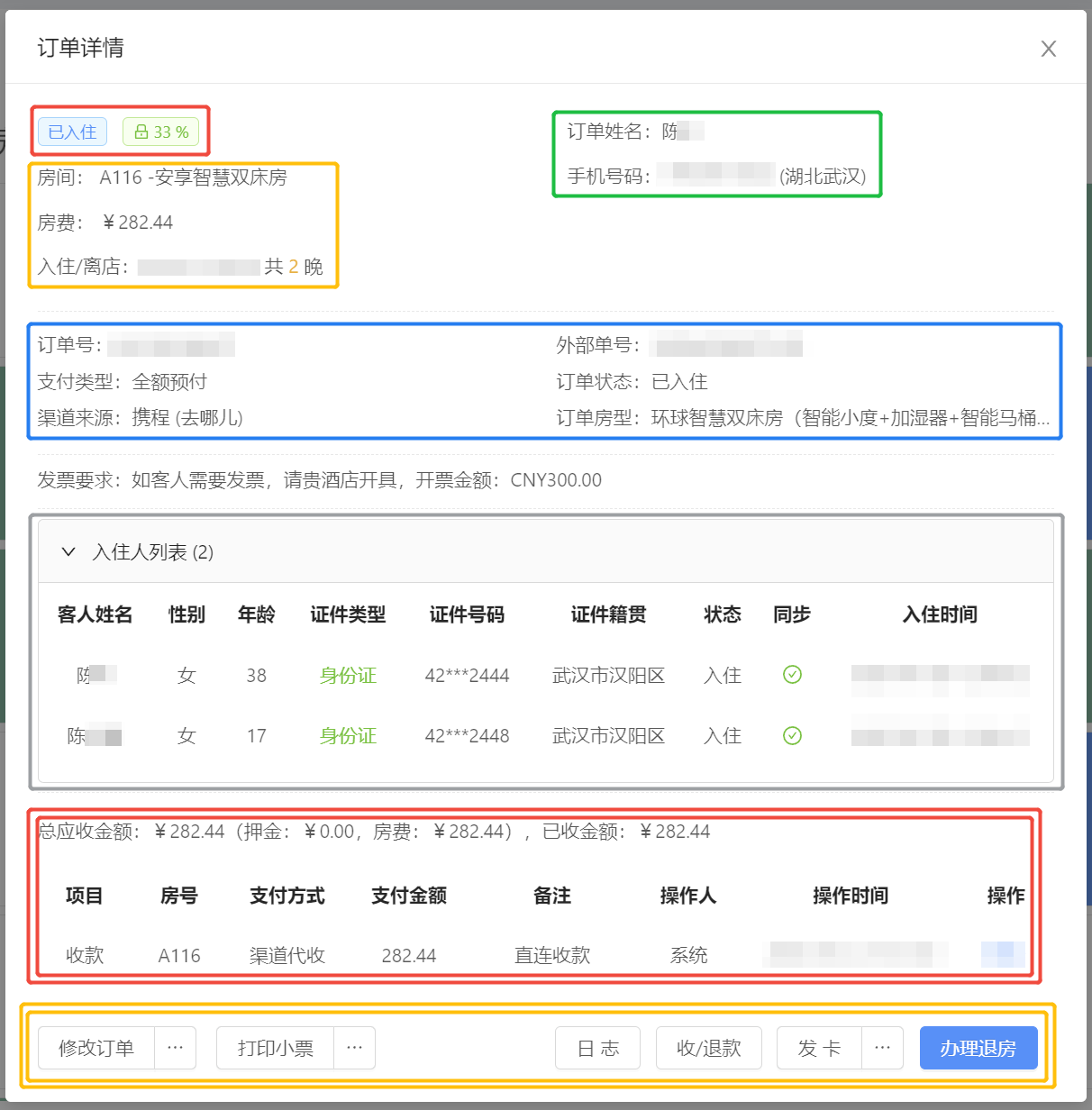The height and width of the screenshot is (1110, 1092).
Task: Click the ID number 42***2444
Action: 467,676
